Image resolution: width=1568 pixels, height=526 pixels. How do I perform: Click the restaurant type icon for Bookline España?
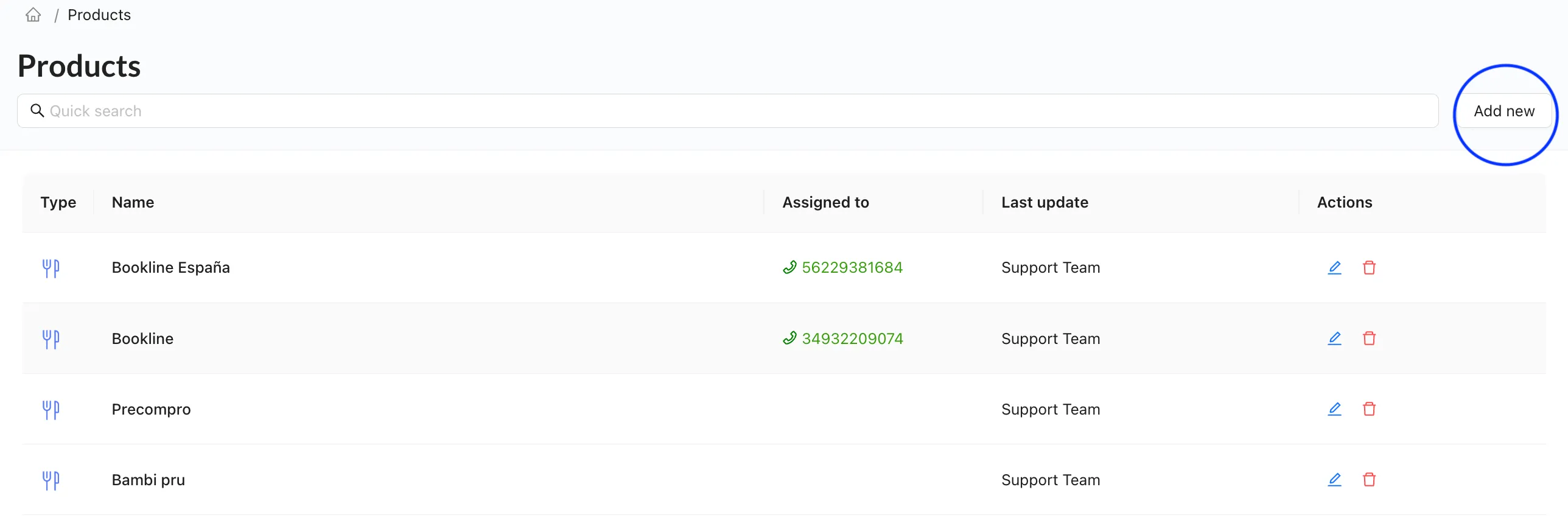51,268
